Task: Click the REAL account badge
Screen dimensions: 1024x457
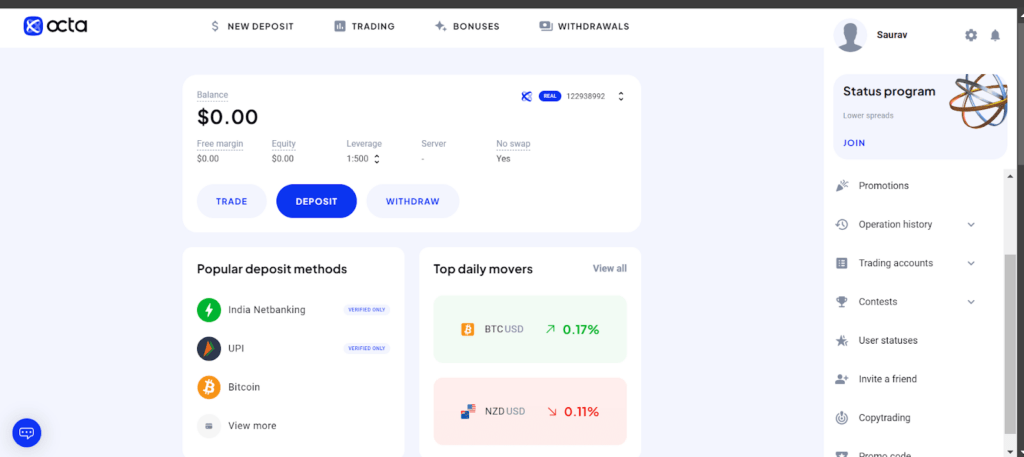Action: tap(550, 96)
